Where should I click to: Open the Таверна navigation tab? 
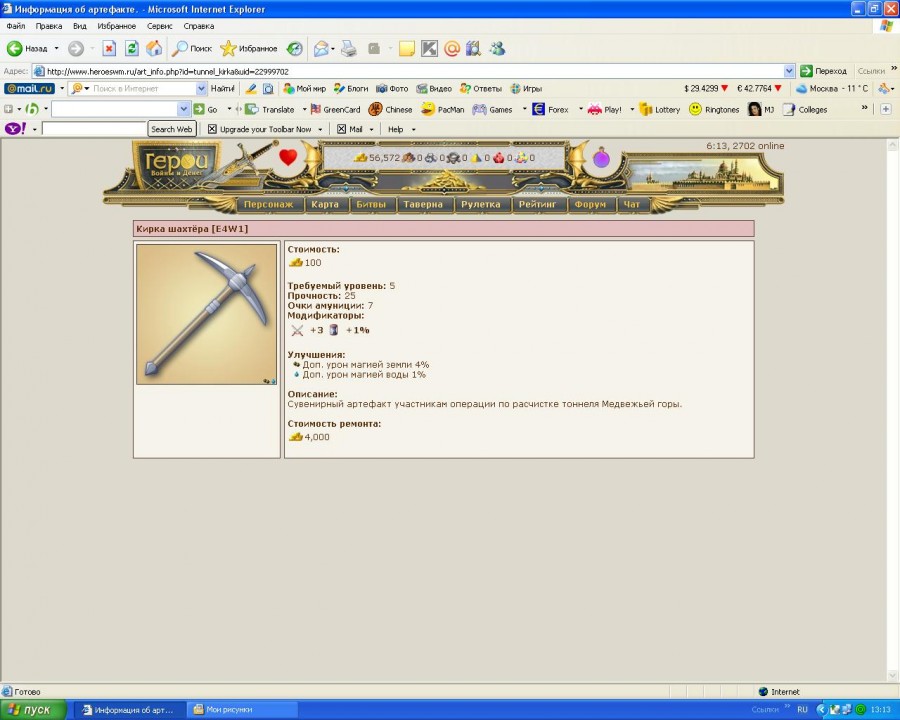[422, 205]
